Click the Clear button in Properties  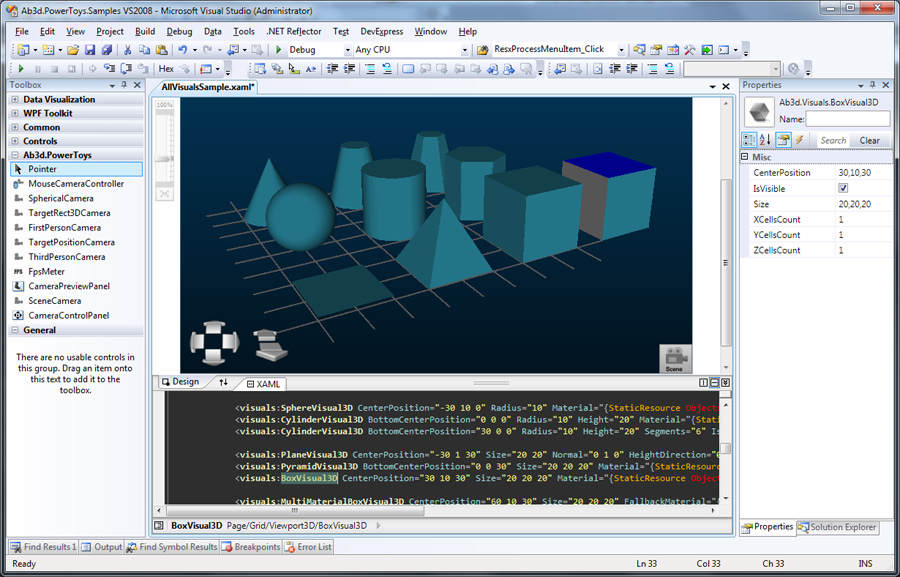click(870, 140)
